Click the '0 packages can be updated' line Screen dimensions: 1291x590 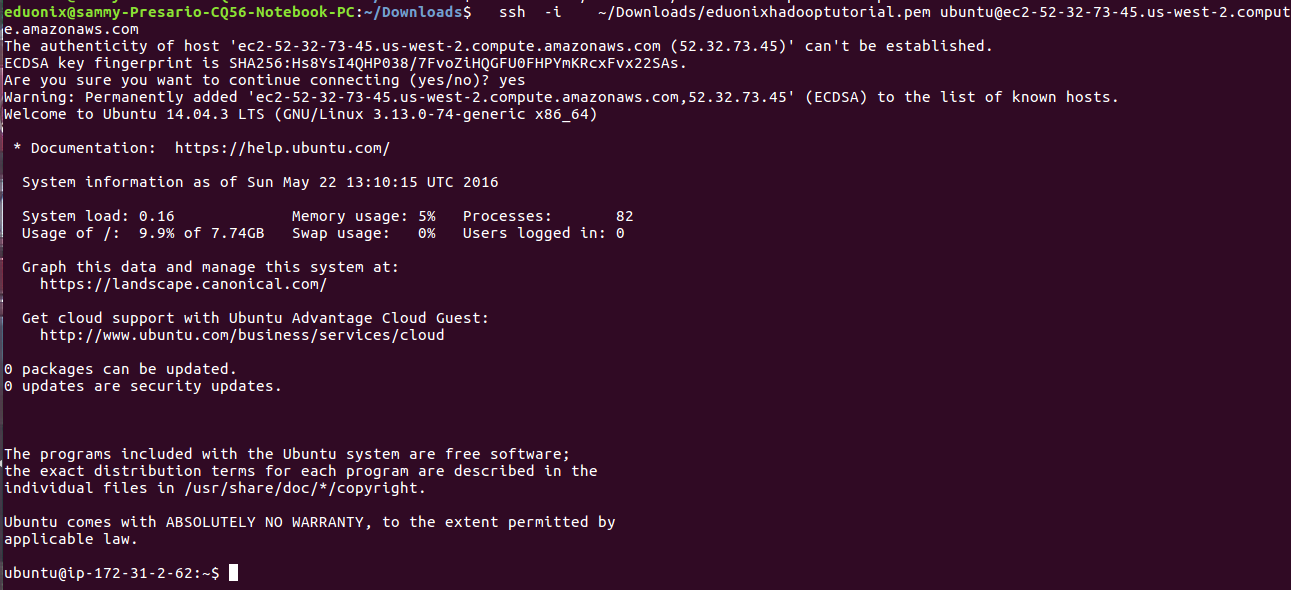click(x=120, y=369)
